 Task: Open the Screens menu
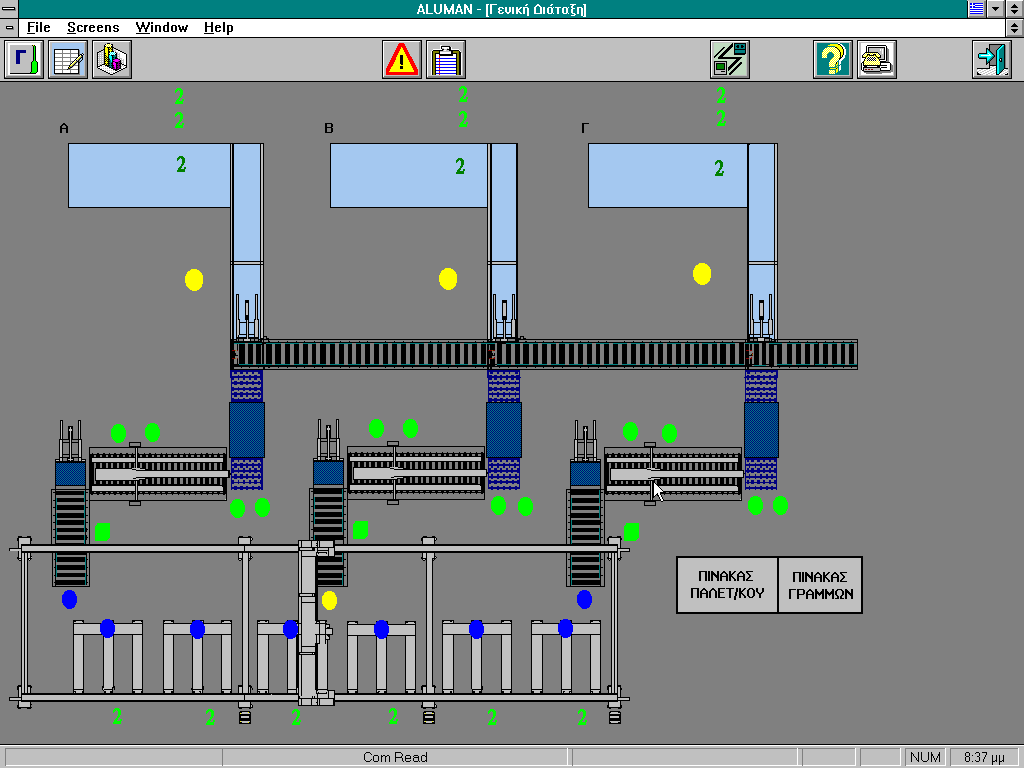(92, 28)
